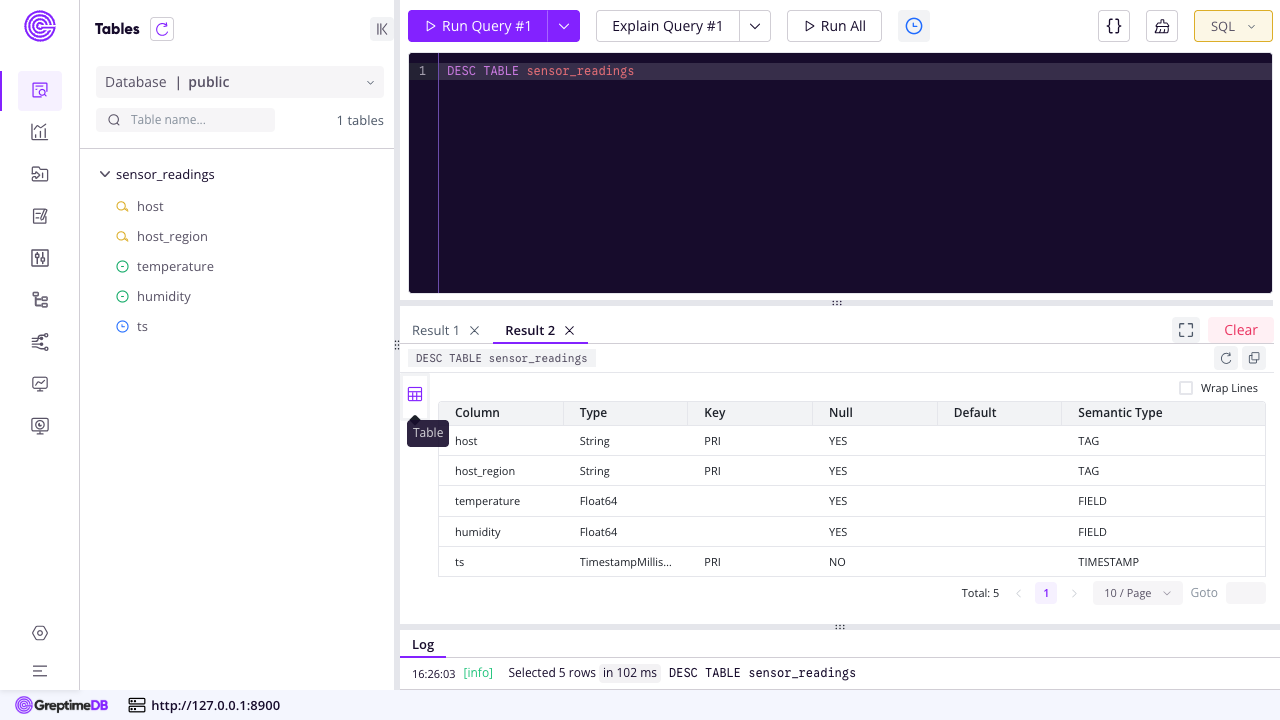Click the http://127.0.0.1:8900 status text
Image resolution: width=1280 pixels, height=720 pixels.
[x=216, y=706]
